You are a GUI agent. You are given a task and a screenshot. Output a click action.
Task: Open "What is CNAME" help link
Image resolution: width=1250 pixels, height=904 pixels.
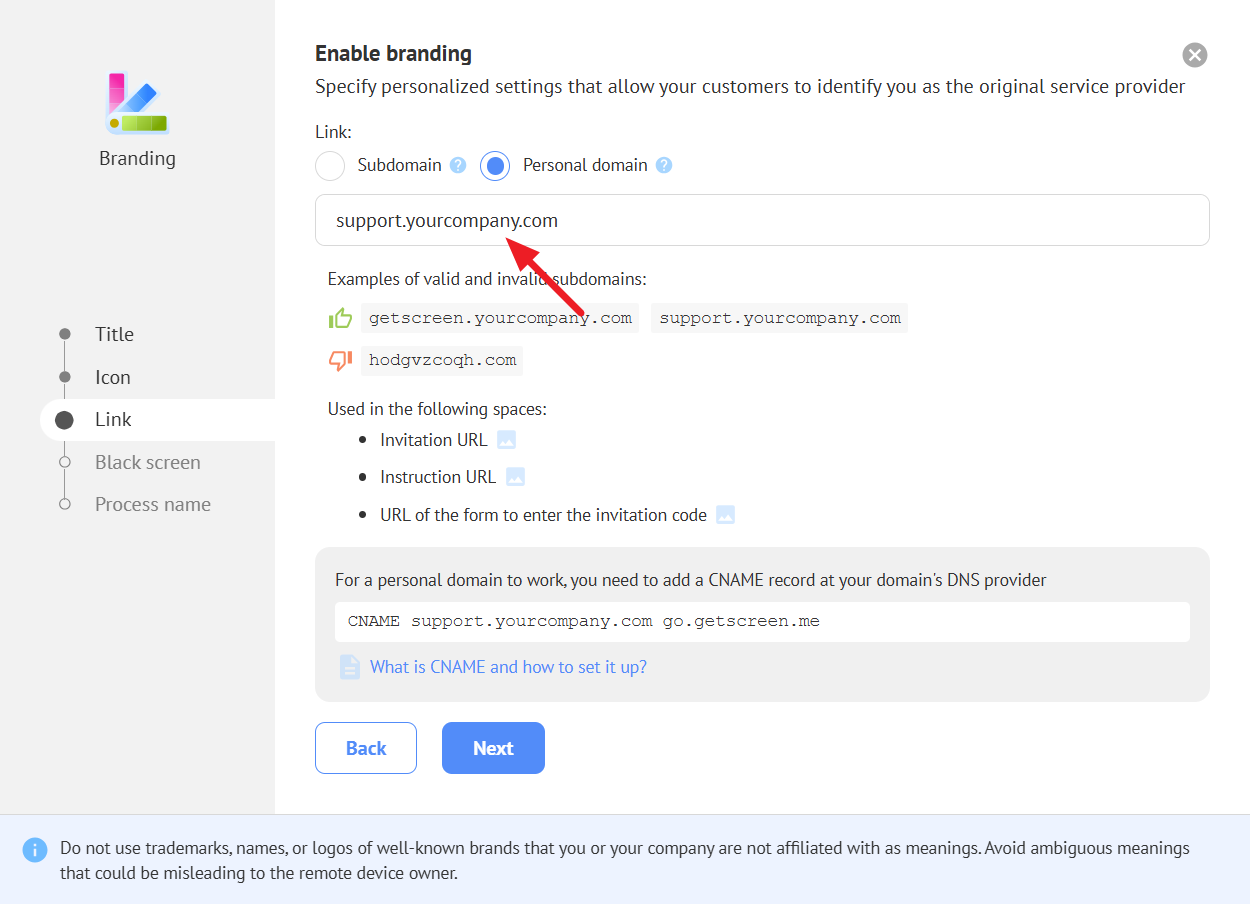[508, 667]
